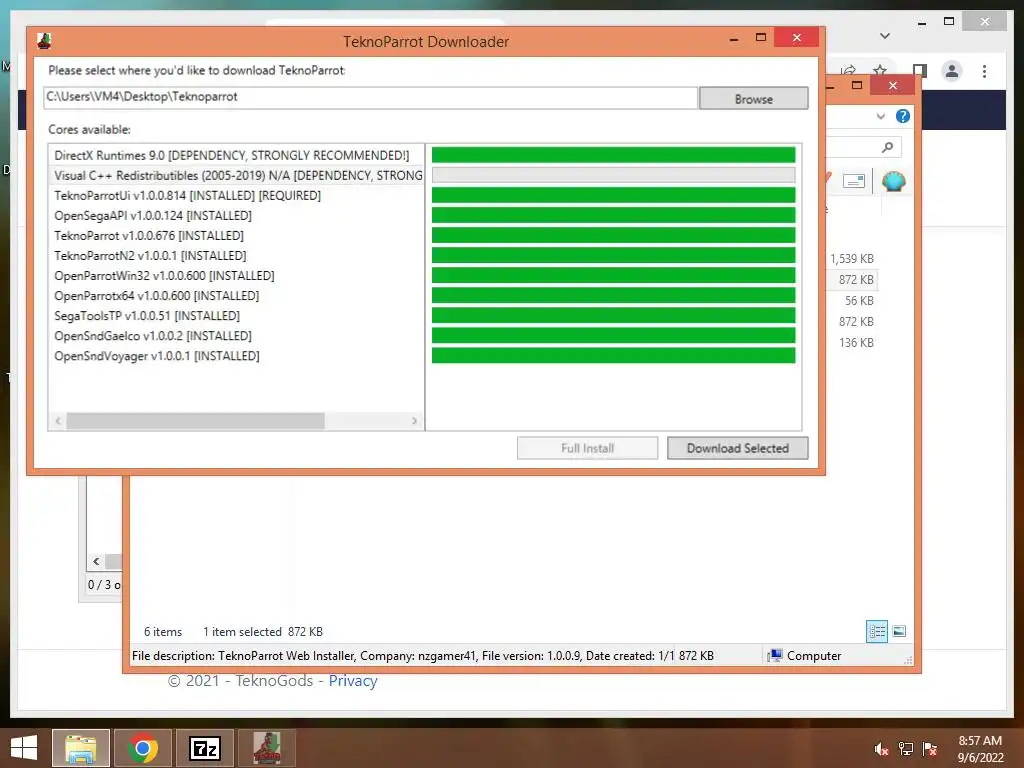This screenshot has width=1024, height=768.
Task: Click the OpenSndVoyager progress bar
Action: (613, 355)
